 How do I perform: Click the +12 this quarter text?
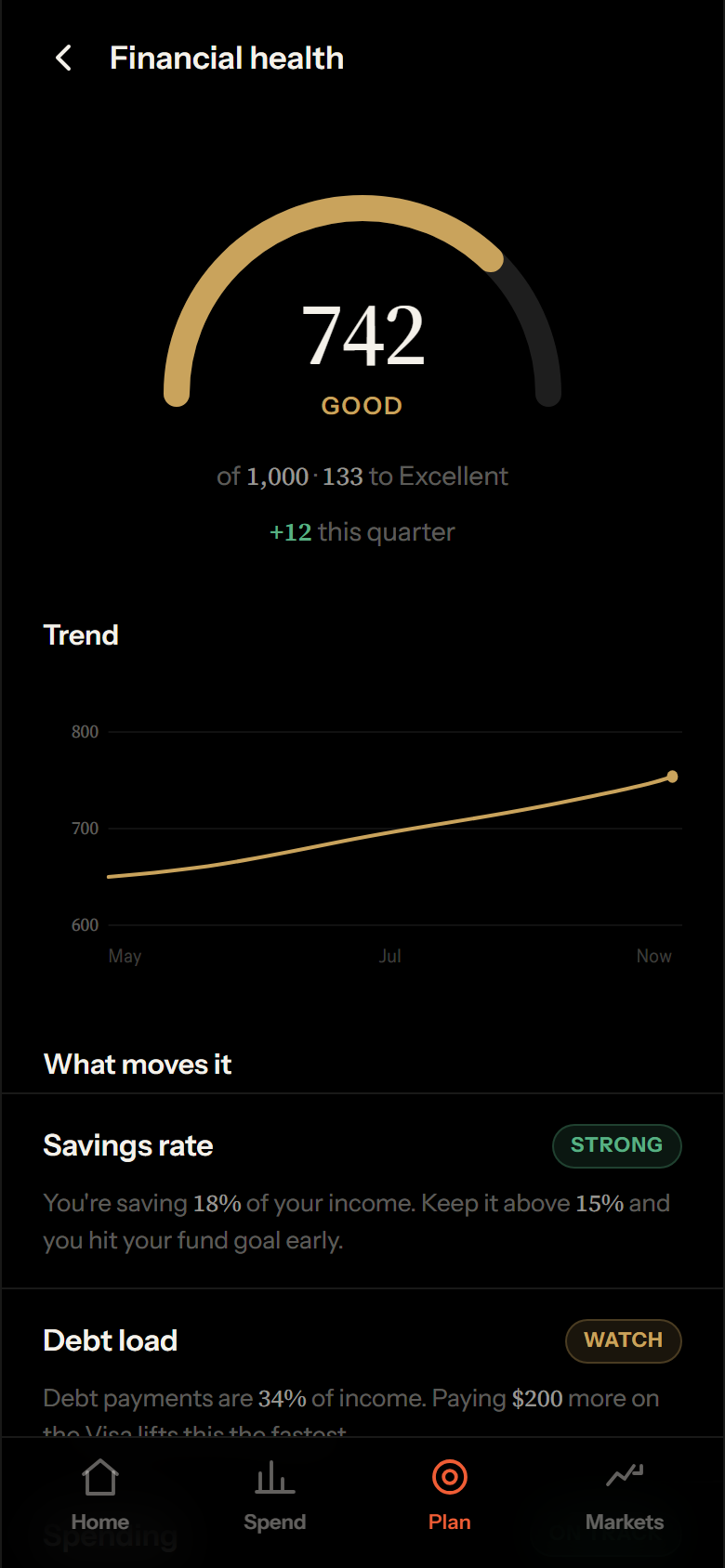(x=362, y=532)
